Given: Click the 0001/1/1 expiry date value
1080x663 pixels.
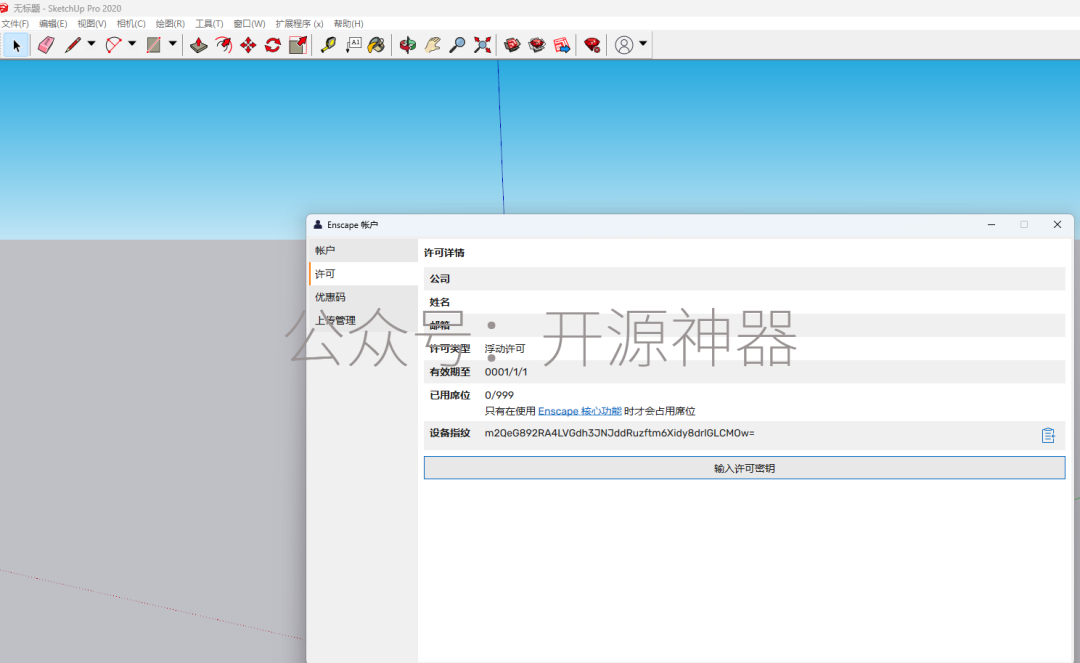Looking at the screenshot, I should click(506, 372).
